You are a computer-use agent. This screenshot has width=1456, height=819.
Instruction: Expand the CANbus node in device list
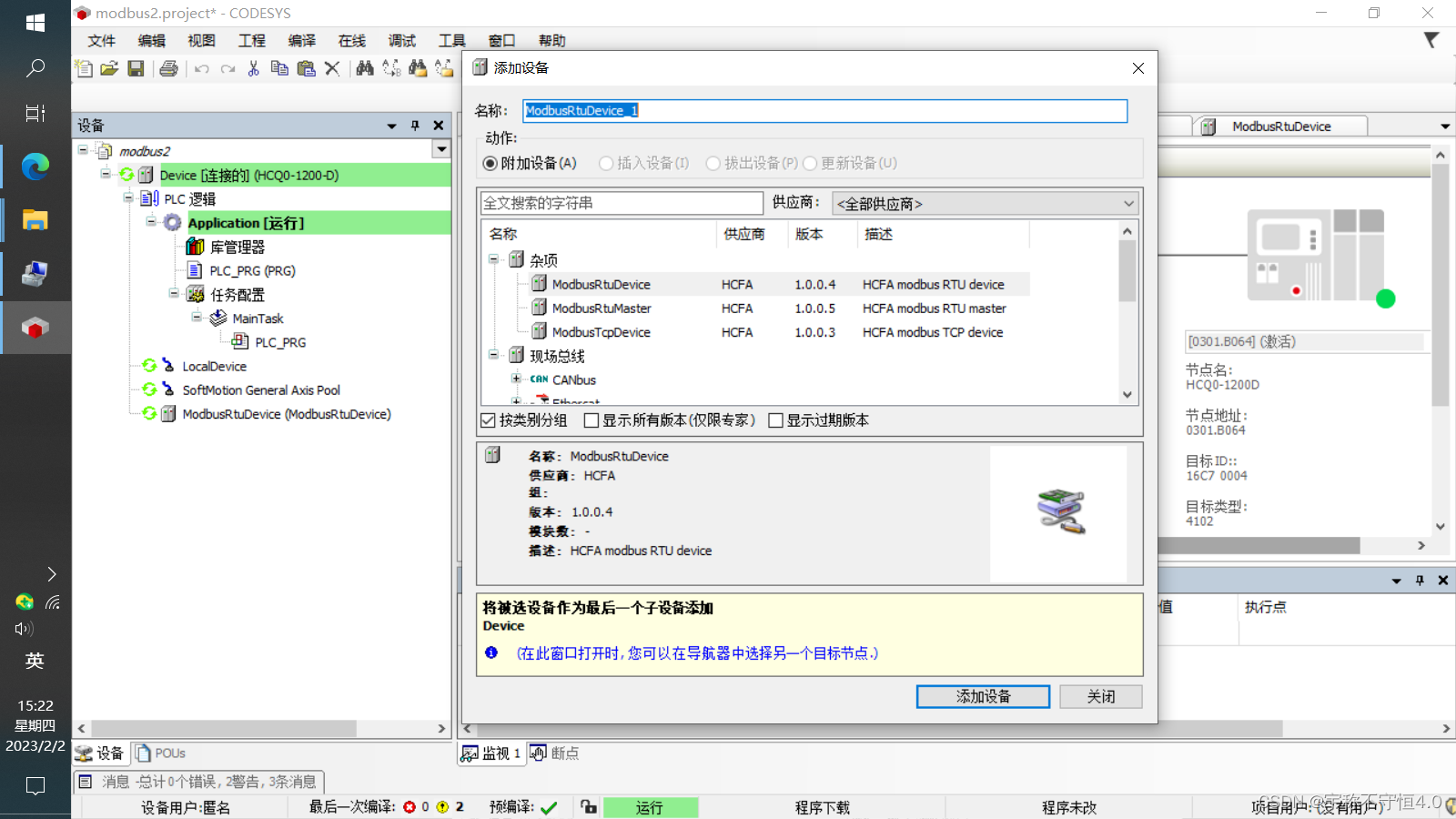[x=516, y=379]
